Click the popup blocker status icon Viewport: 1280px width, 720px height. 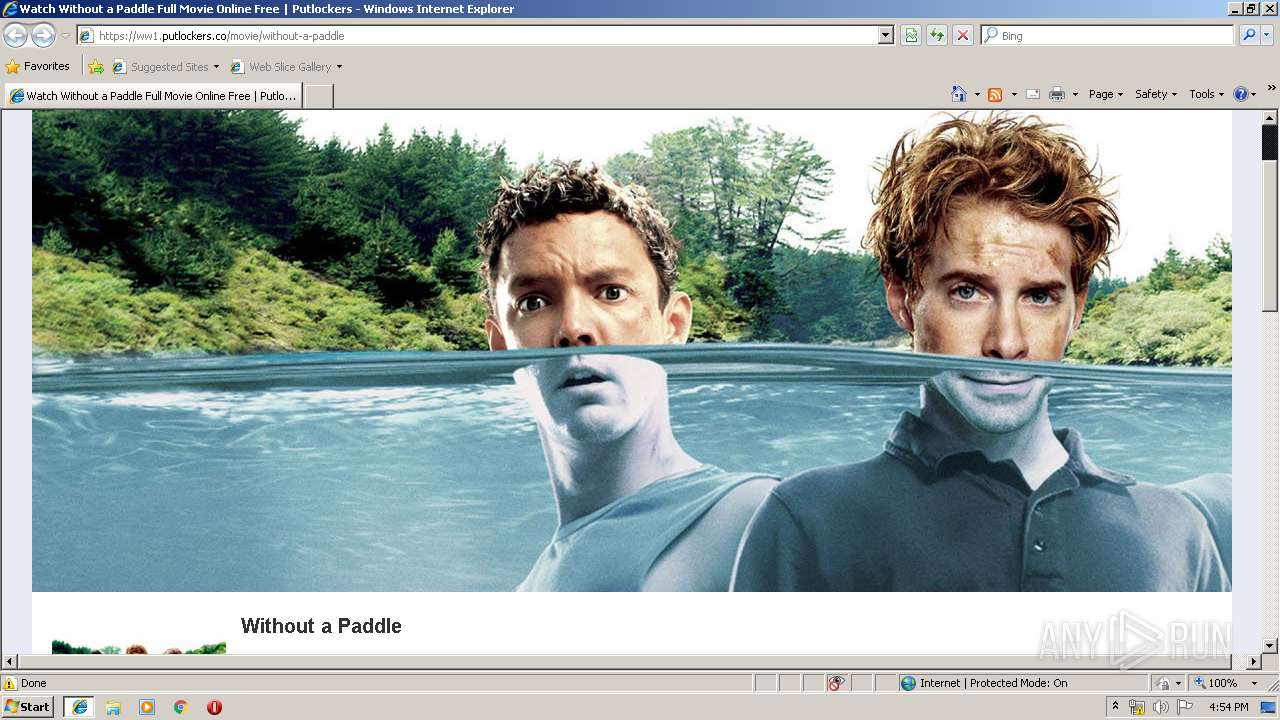[836, 683]
